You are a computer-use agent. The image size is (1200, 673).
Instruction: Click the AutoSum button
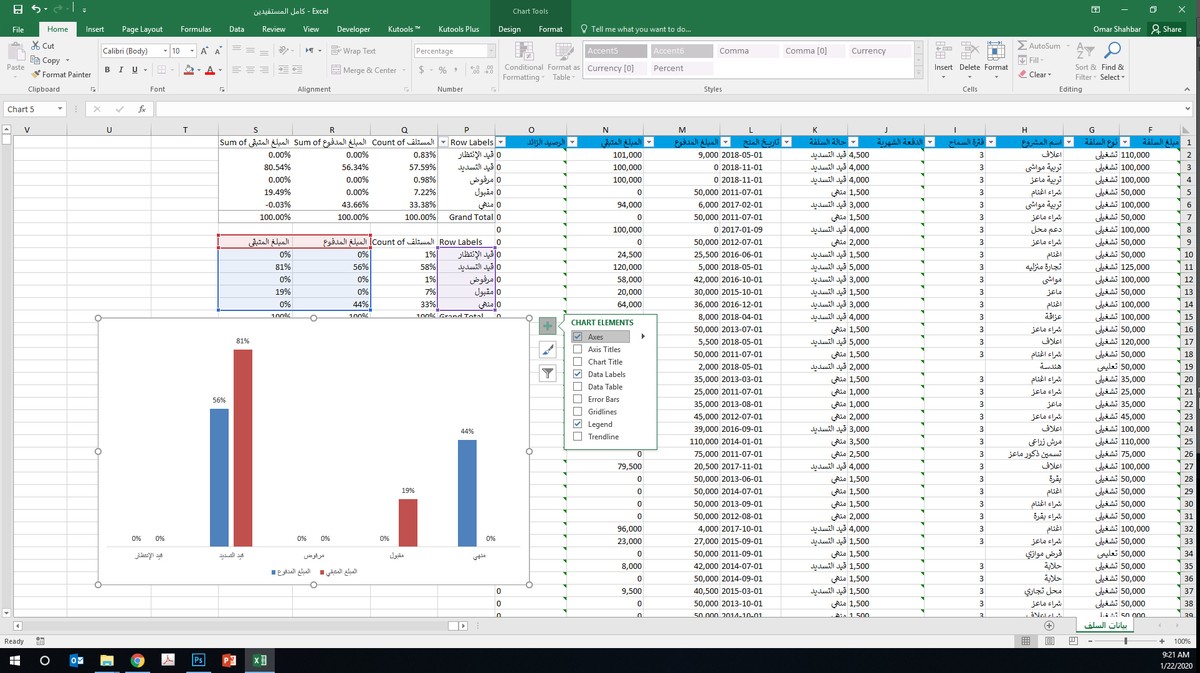point(1039,46)
